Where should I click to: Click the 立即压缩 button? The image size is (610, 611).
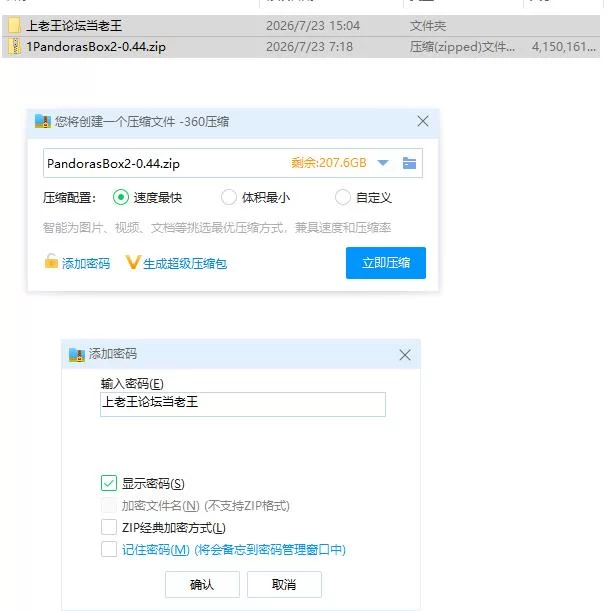(385, 263)
